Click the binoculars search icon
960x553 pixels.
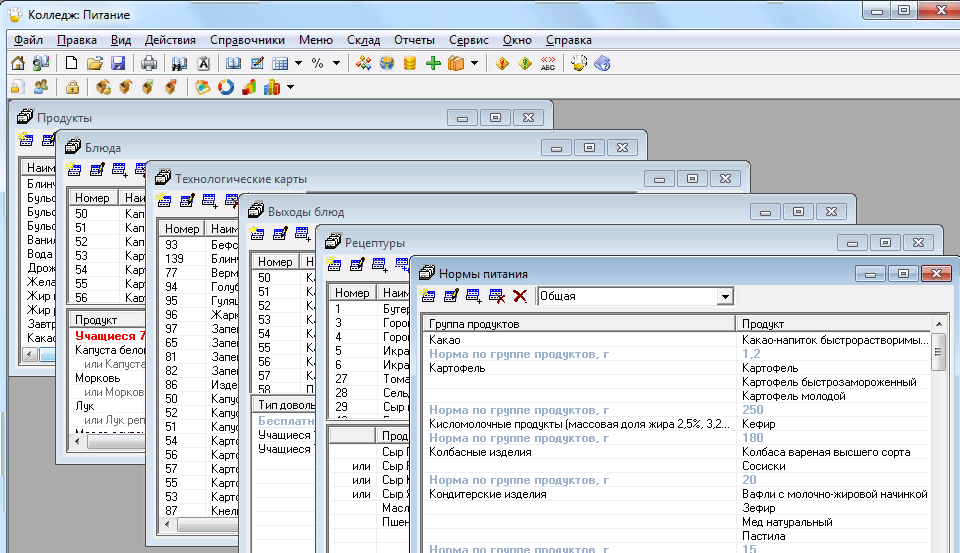point(180,64)
